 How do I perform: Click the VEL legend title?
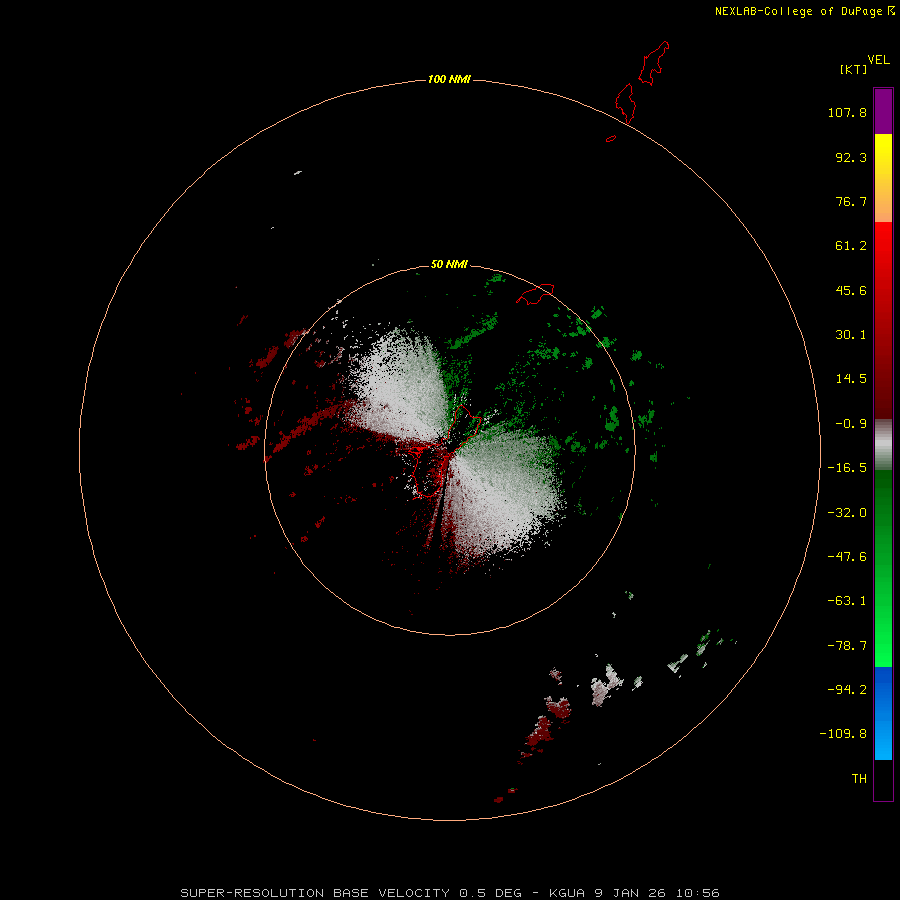point(878,60)
